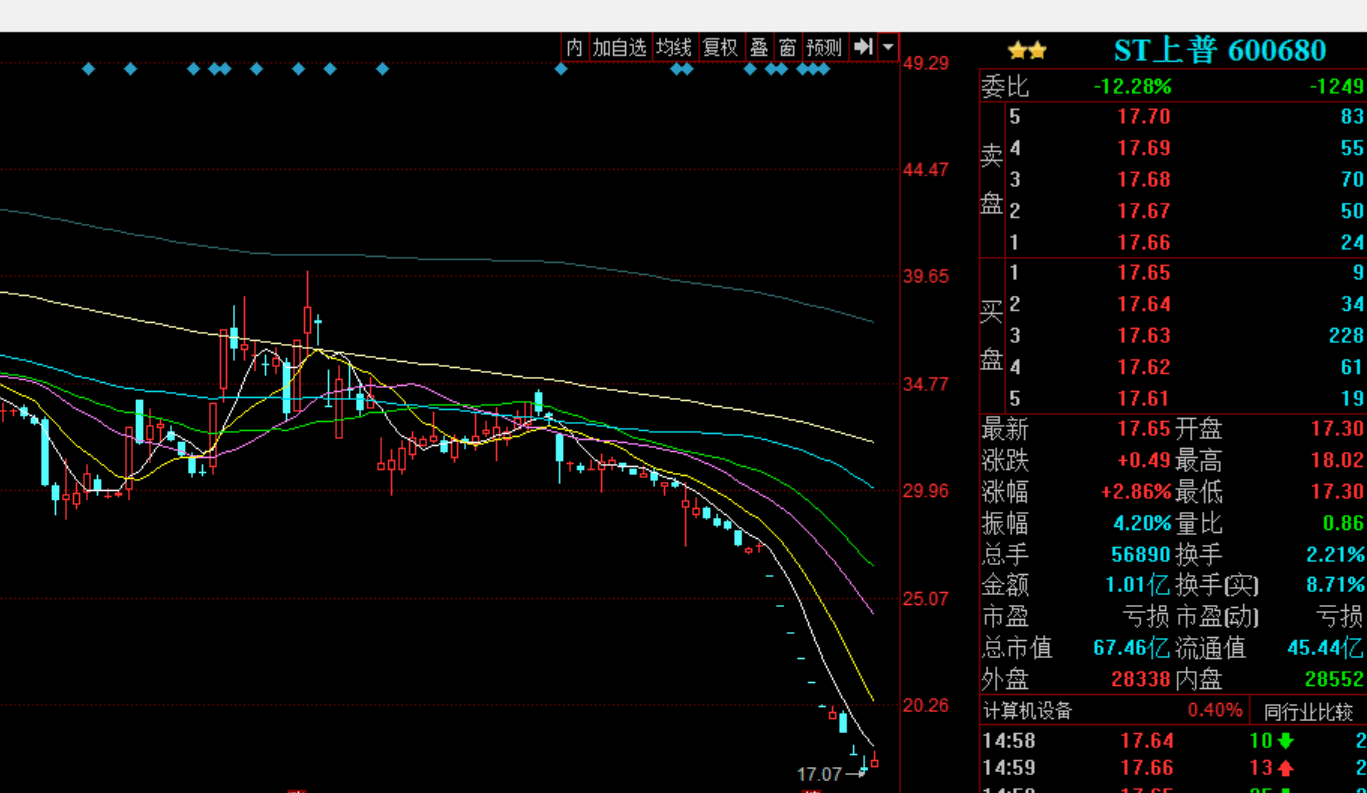This screenshot has width=1367, height=793.
Task: Select buy level 5 price 17.61
Action: [x=1143, y=398]
